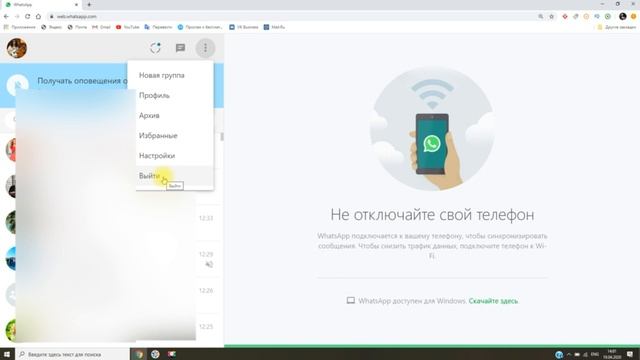Open the Chrome profile avatar
The height and width of the screenshot is (360, 640).
(x=622, y=16)
